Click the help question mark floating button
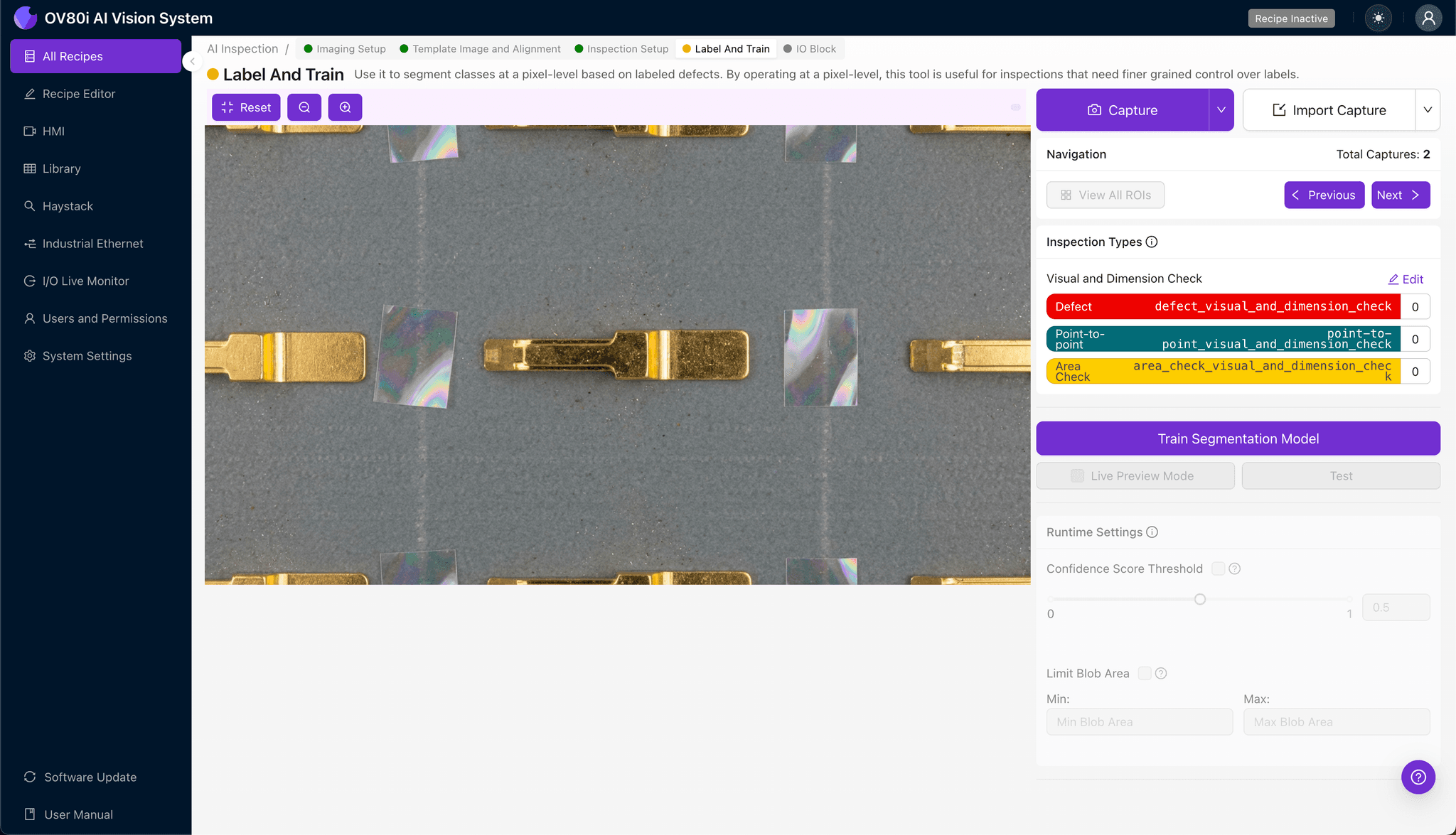The image size is (1456, 835). coord(1418,777)
